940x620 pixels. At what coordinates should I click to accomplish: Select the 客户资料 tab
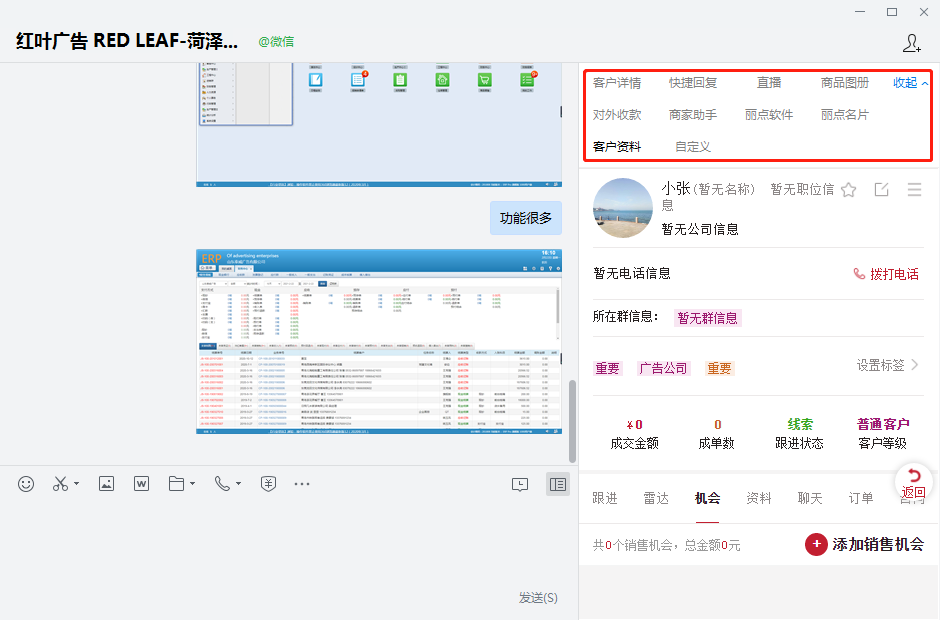pos(617,147)
